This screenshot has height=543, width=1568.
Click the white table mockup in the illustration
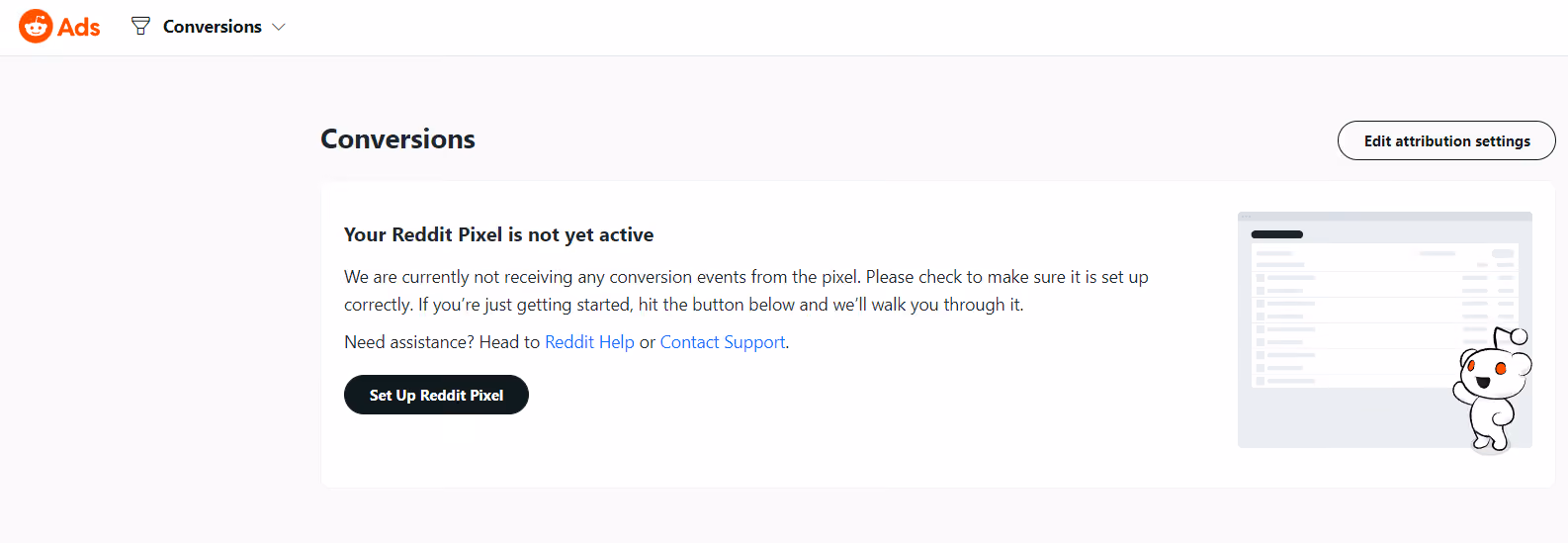(1384, 316)
